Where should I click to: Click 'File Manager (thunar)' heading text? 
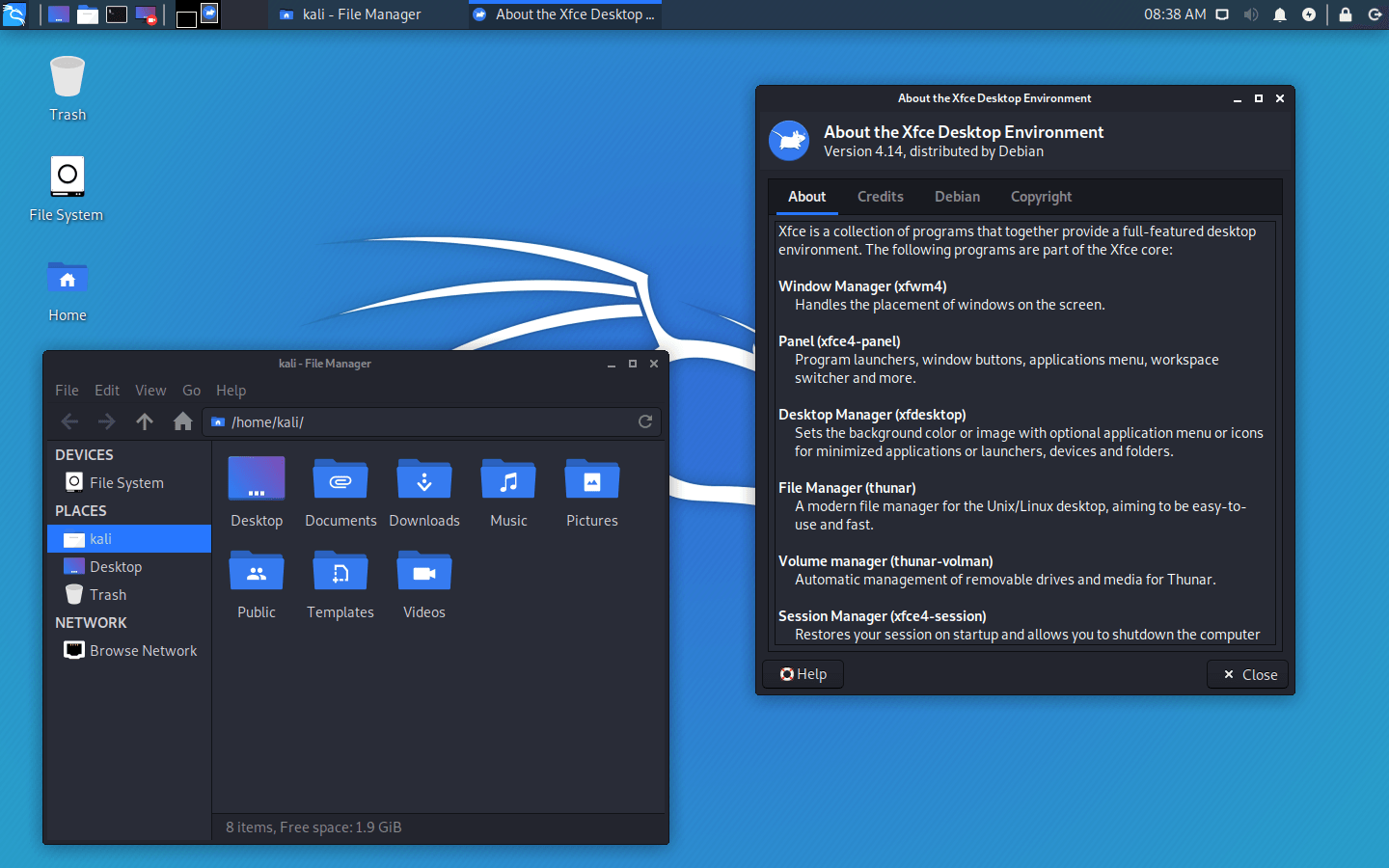click(x=847, y=488)
